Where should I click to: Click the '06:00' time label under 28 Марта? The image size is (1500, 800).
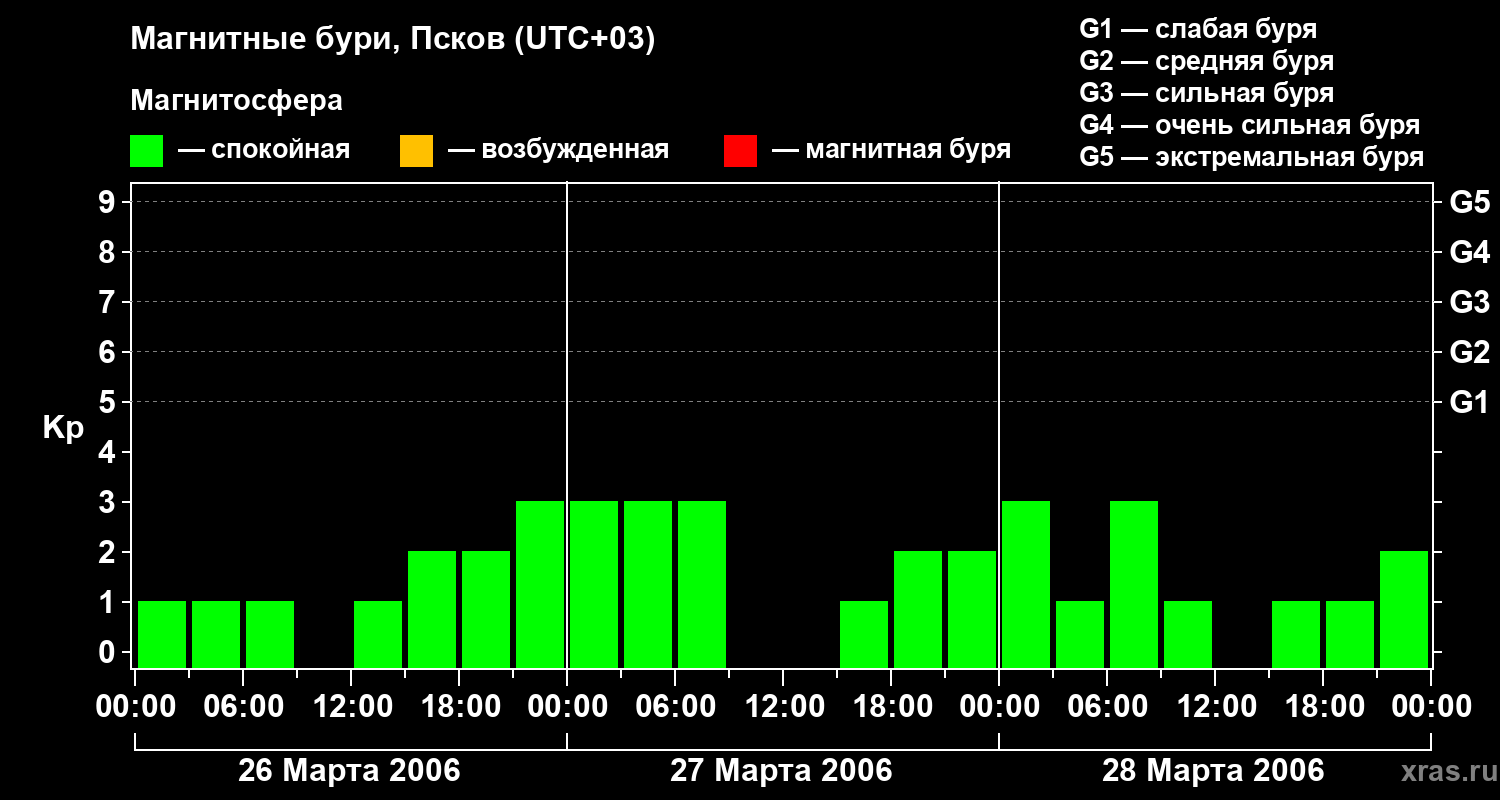[x=1107, y=707]
